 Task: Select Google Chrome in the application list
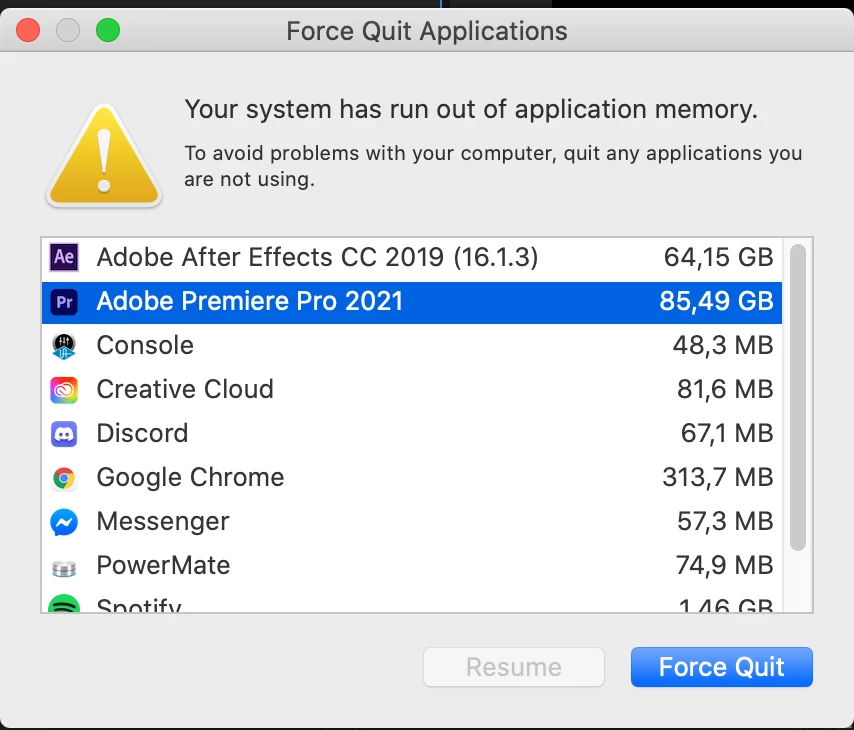tap(190, 478)
